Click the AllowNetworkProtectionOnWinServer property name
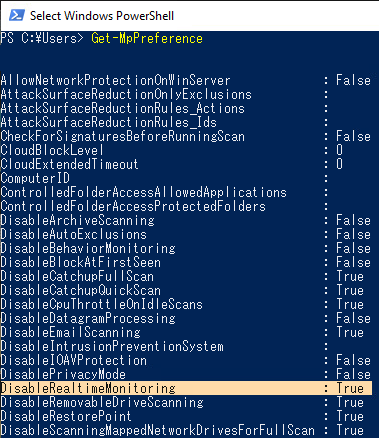Image resolution: width=379 pixels, height=438 pixels. tap(115, 80)
